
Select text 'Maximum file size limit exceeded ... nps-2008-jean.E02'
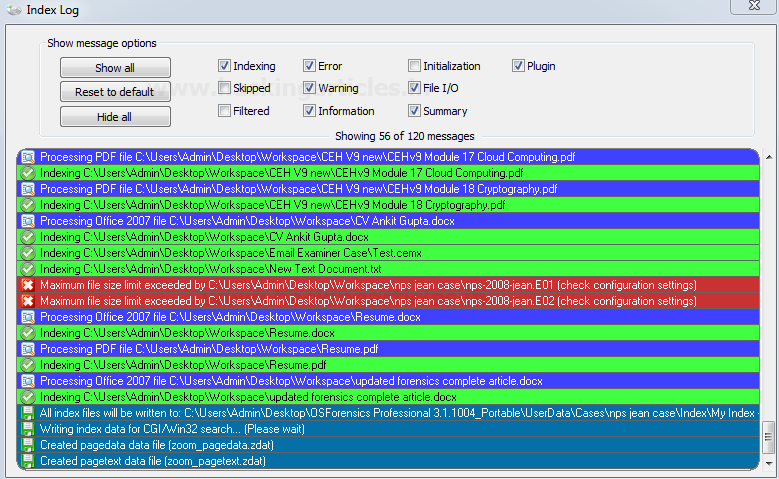(368, 301)
